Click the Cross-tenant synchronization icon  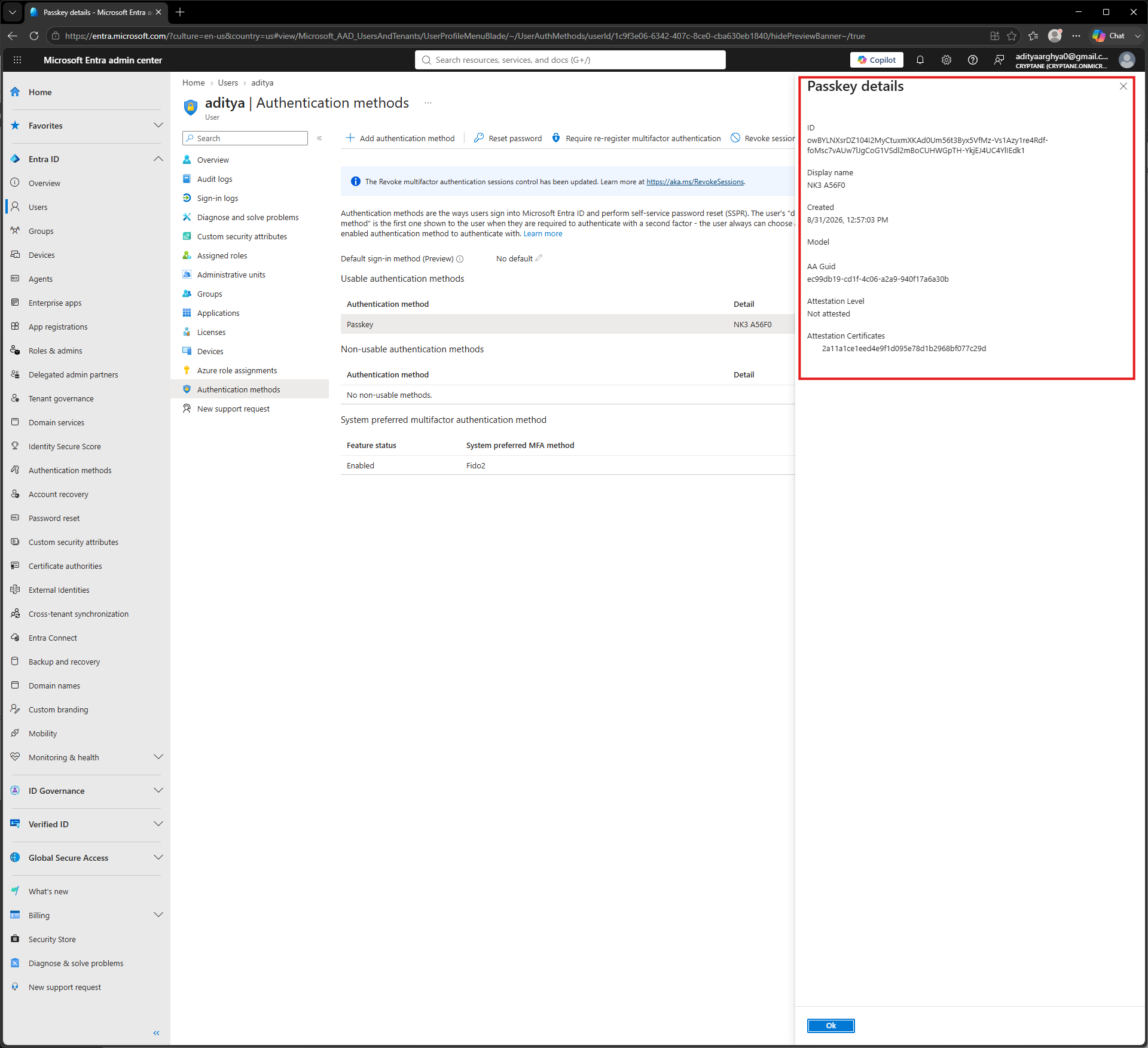pyautogui.click(x=15, y=613)
